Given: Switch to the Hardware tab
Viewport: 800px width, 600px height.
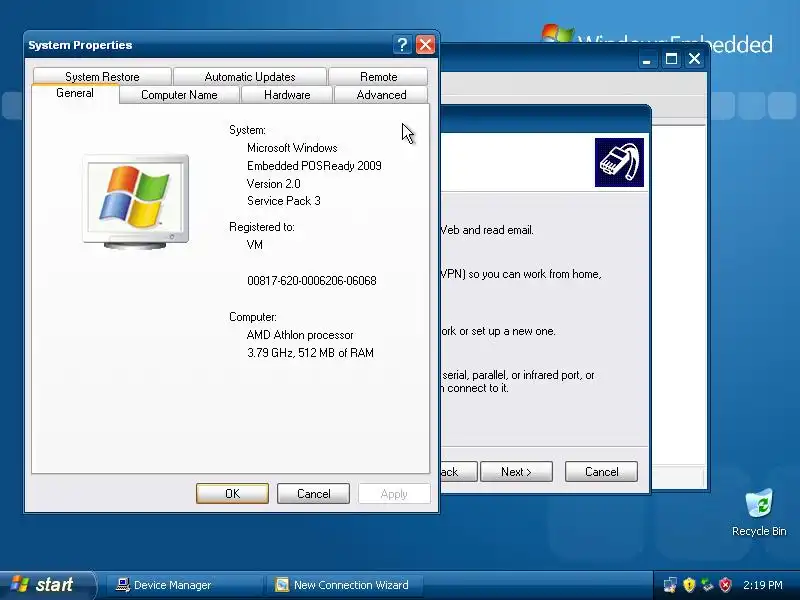Looking at the screenshot, I should (287, 95).
